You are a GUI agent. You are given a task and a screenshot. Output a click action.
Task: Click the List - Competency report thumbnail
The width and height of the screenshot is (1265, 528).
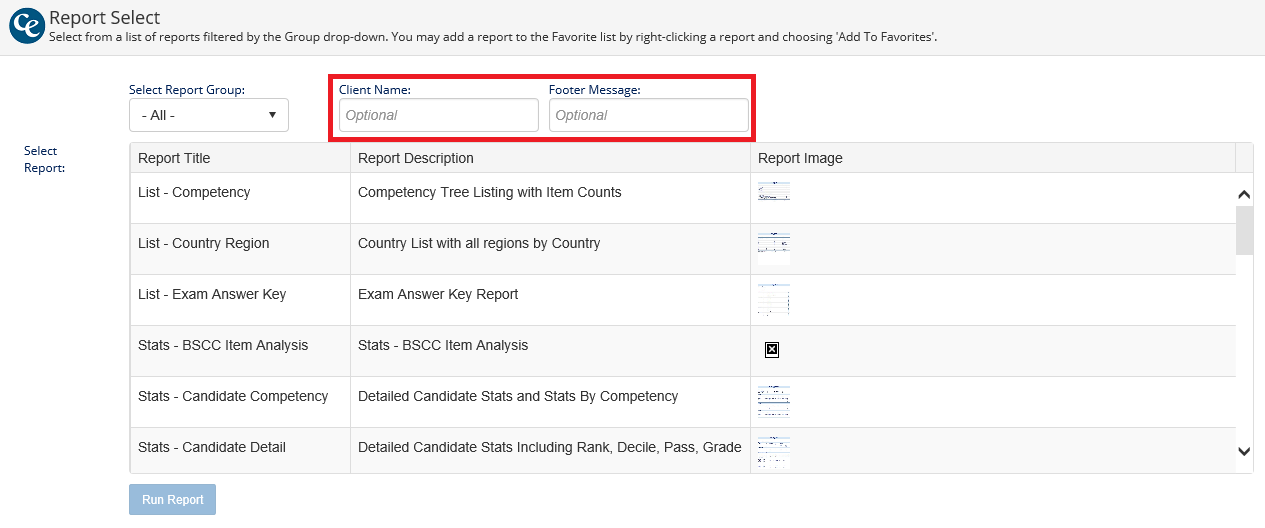click(773, 192)
